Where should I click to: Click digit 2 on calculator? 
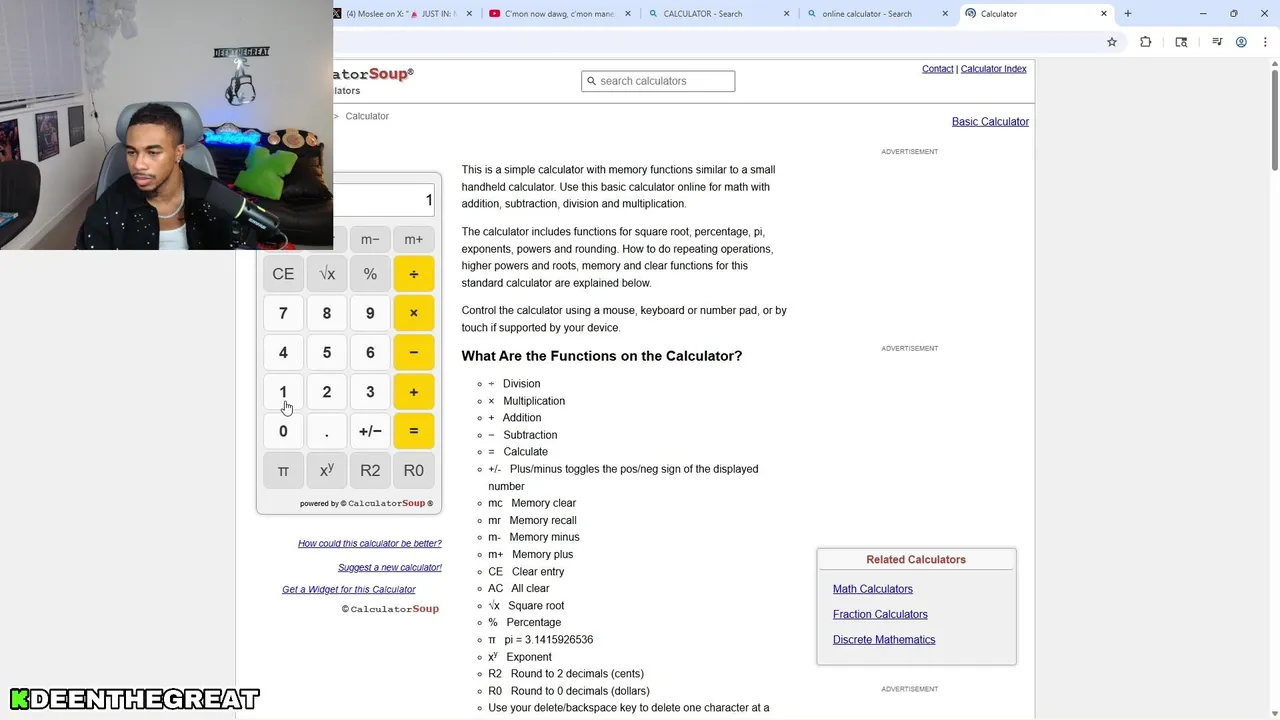(327, 392)
